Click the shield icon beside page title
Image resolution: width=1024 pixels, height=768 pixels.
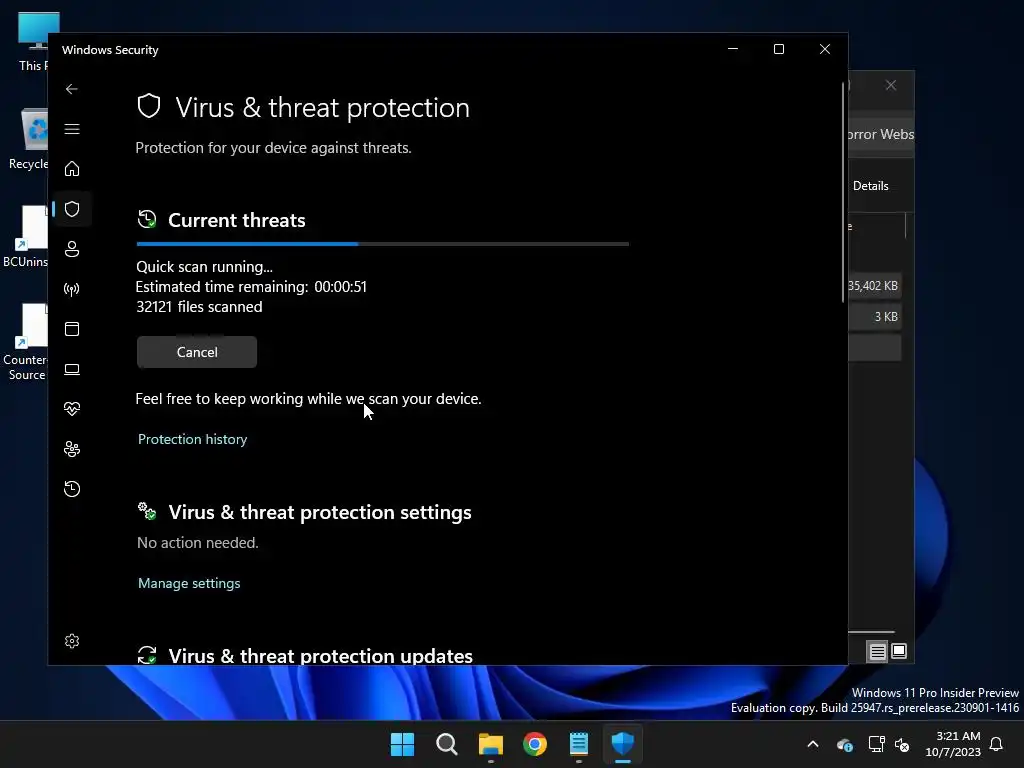149,106
